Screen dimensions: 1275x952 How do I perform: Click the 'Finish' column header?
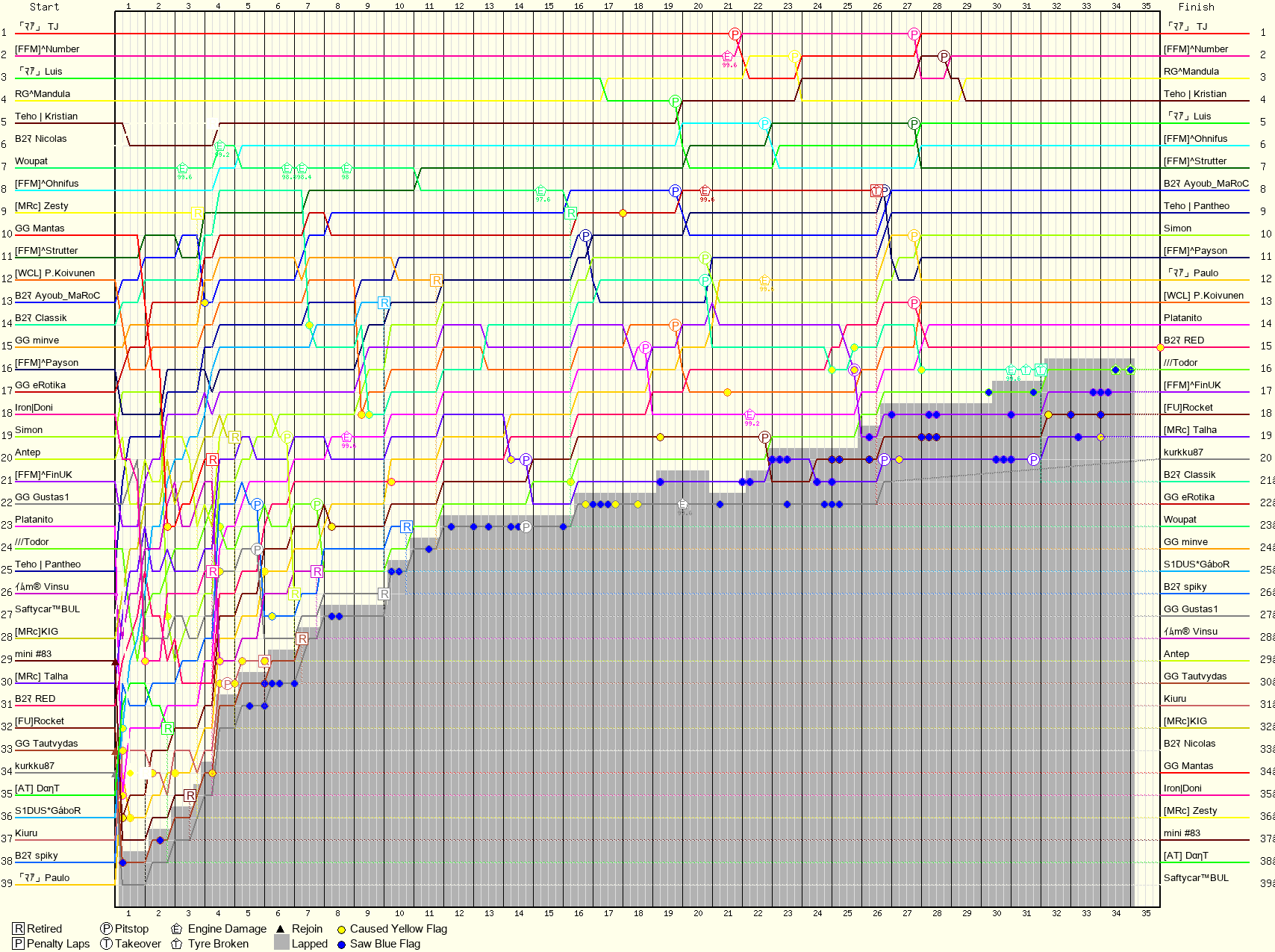[1196, 7]
